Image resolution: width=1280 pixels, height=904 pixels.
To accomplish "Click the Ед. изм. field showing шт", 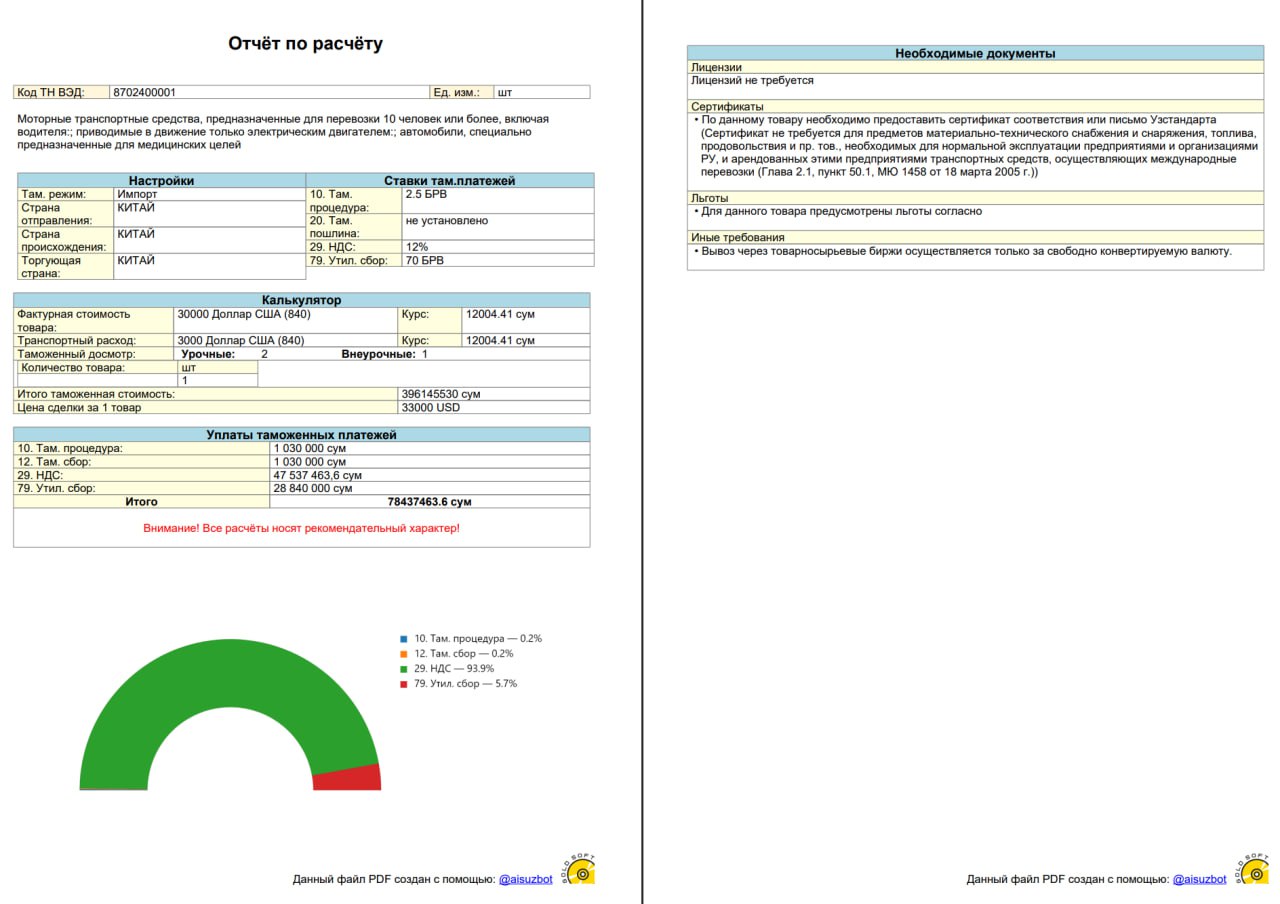I will pyautogui.click(x=541, y=92).
